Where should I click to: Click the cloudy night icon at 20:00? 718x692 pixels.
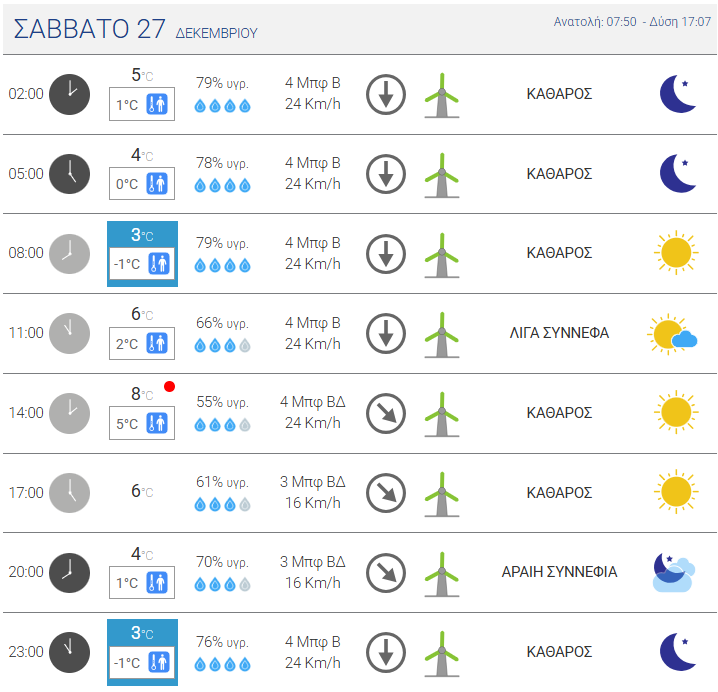673,572
